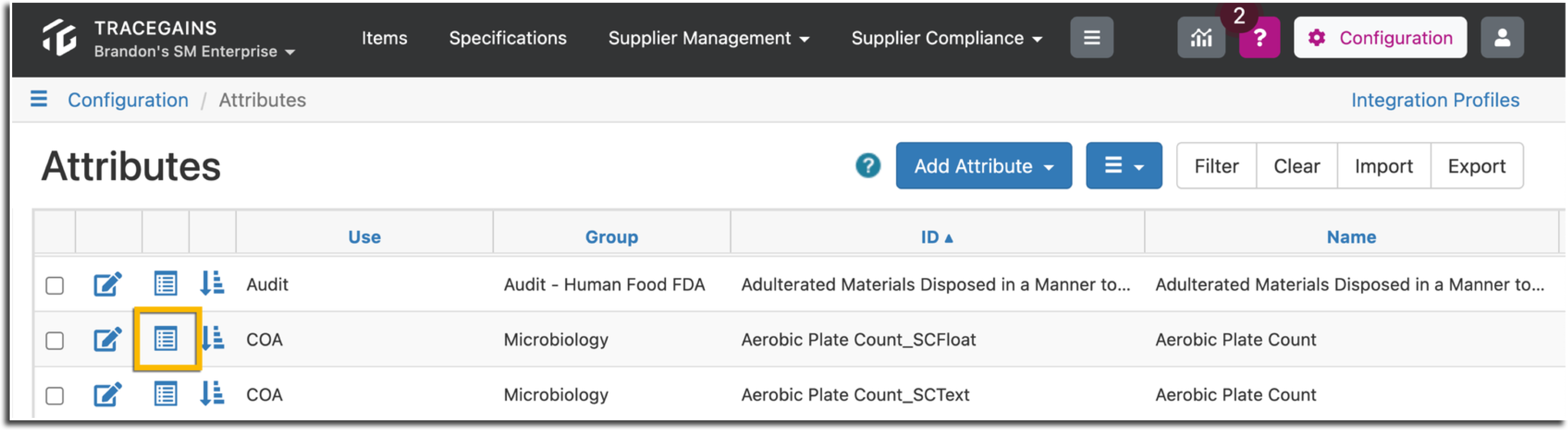The width and height of the screenshot is (1568, 430).
Task: Go to the Items menu
Action: point(384,38)
